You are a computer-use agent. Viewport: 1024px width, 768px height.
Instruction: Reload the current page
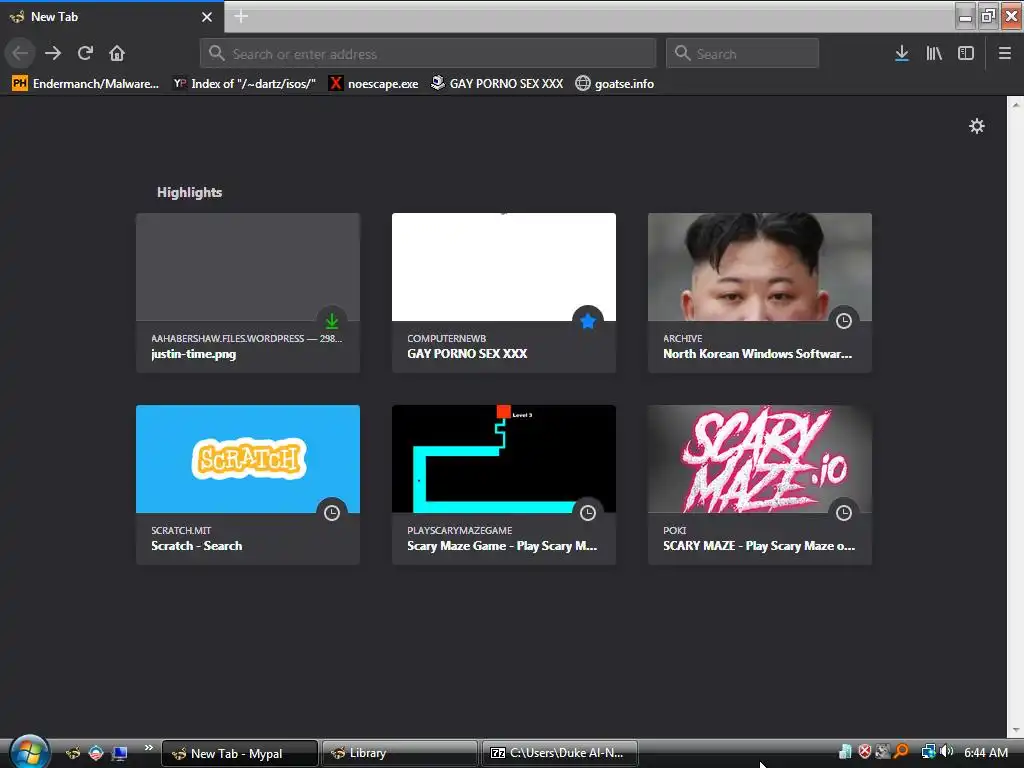[85, 54]
